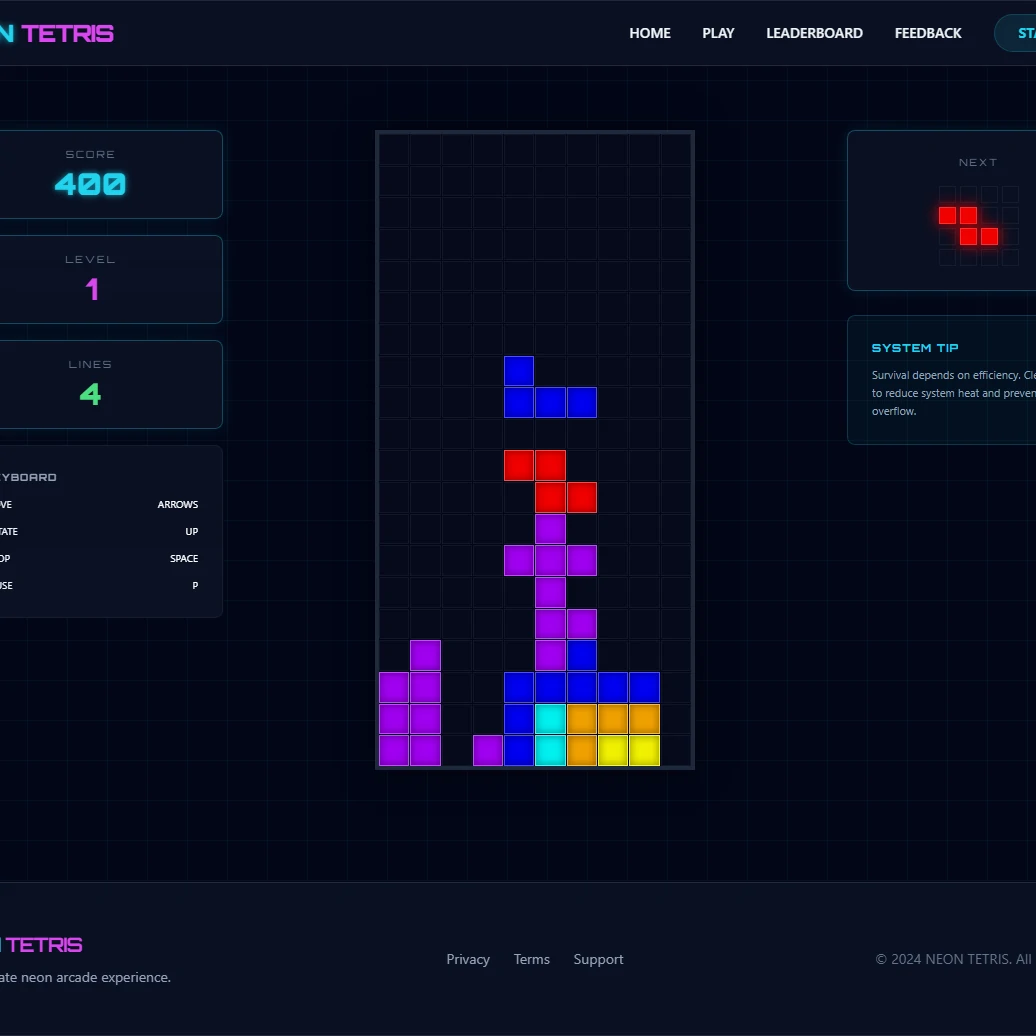Click the center of the Tetris game board

[x=535, y=450]
